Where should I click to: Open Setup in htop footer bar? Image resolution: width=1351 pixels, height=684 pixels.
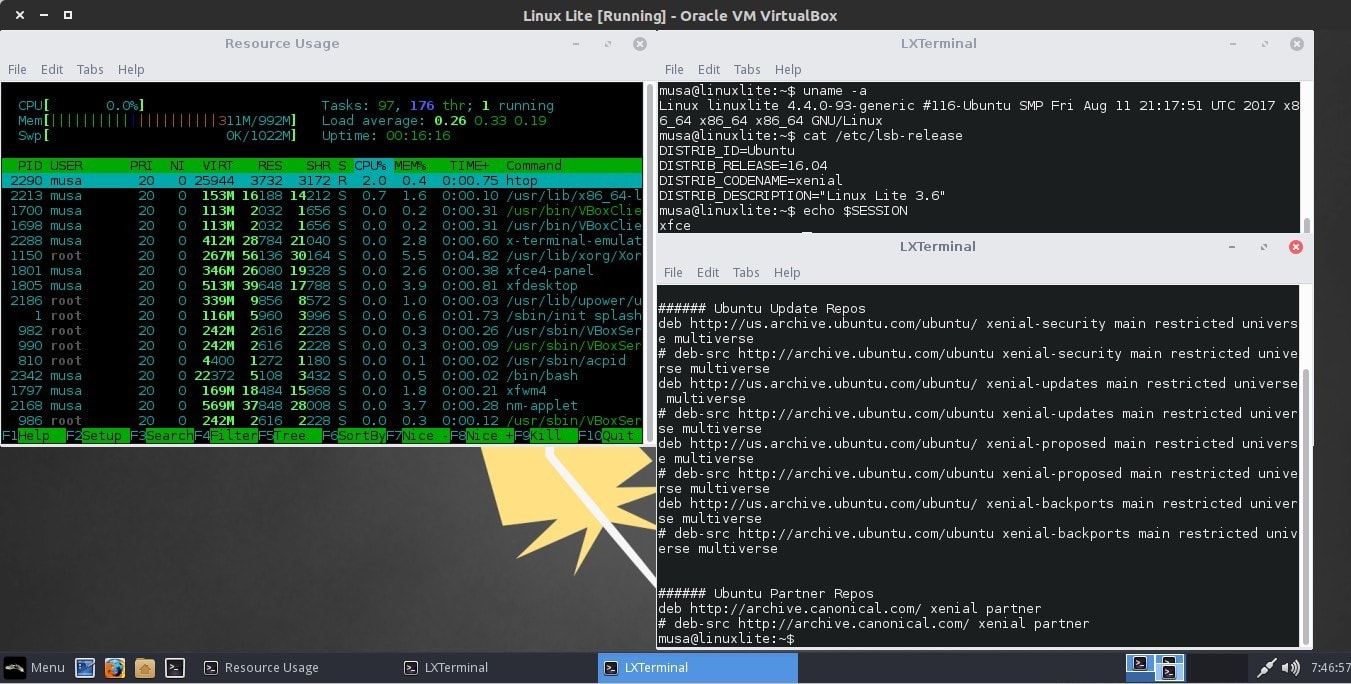coord(101,436)
